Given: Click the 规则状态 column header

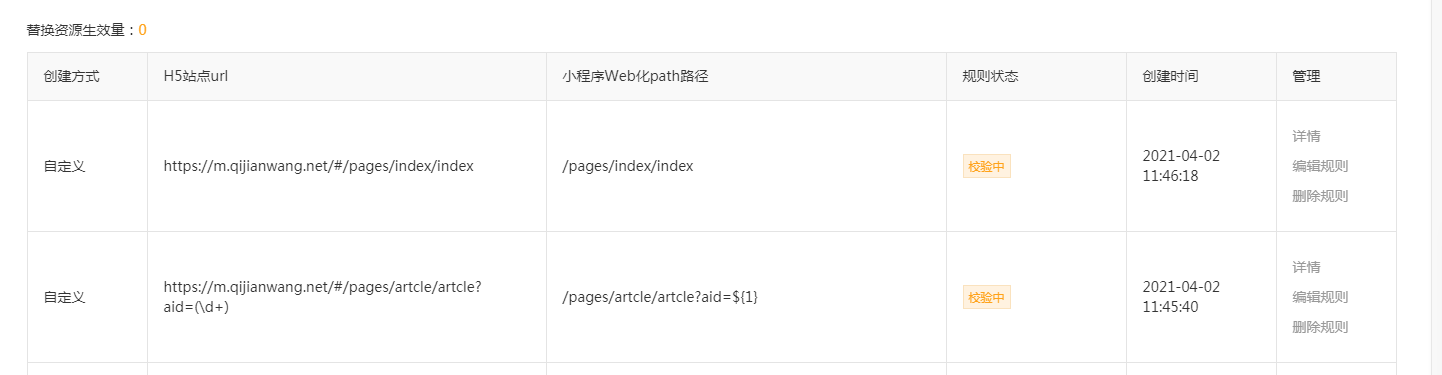Looking at the screenshot, I should pyautogui.click(x=990, y=76).
